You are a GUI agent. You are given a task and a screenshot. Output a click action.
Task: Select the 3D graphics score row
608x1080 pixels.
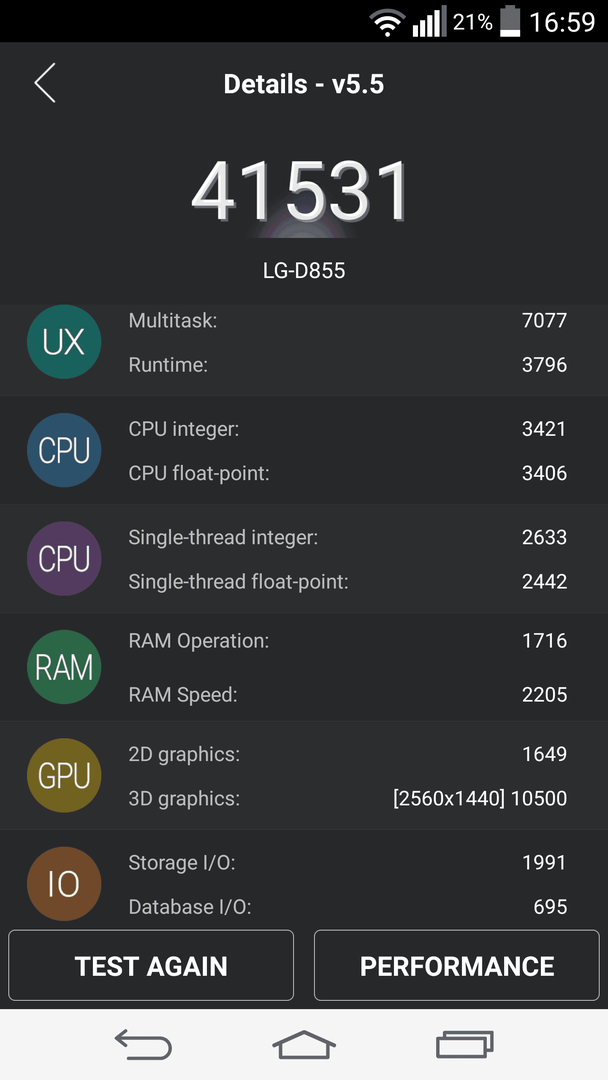(348, 798)
